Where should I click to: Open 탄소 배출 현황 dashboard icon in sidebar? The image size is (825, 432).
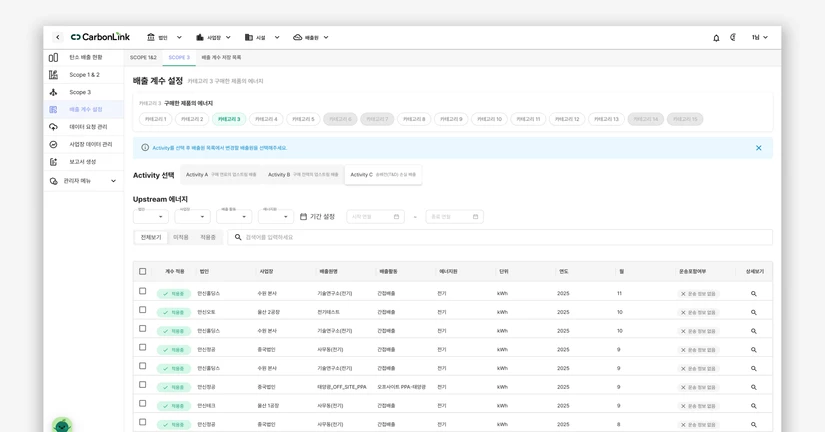tap(53, 57)
